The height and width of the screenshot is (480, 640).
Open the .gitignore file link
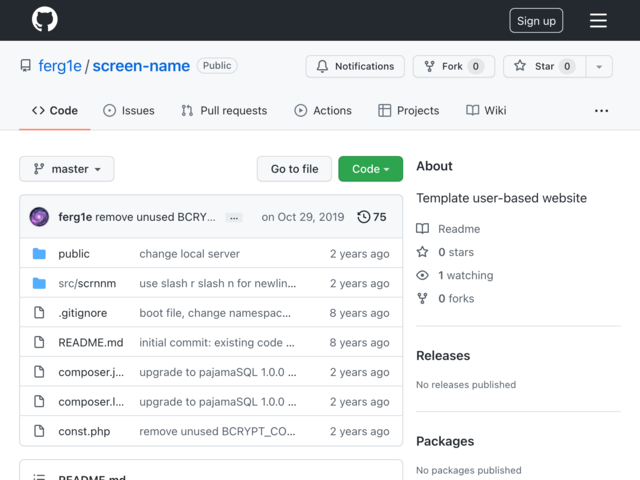pyautogui.click(x=82, y=313)
